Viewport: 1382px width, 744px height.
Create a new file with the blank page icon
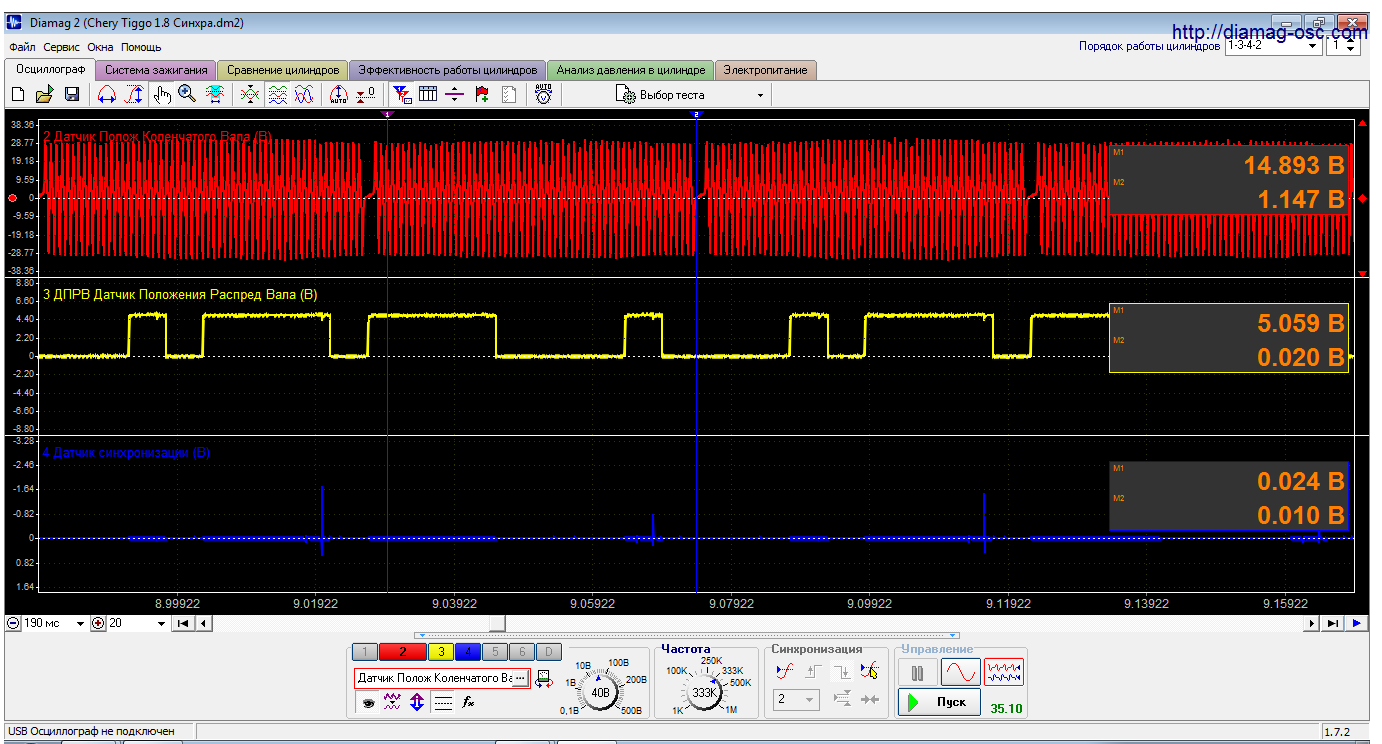(17, 94)
